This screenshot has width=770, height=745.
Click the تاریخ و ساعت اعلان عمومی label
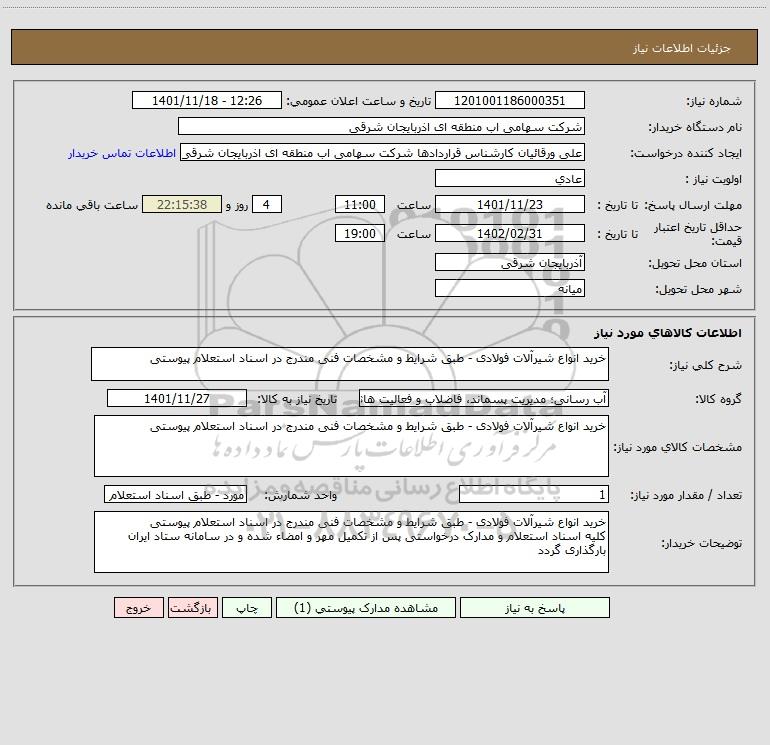pos(358,101)
